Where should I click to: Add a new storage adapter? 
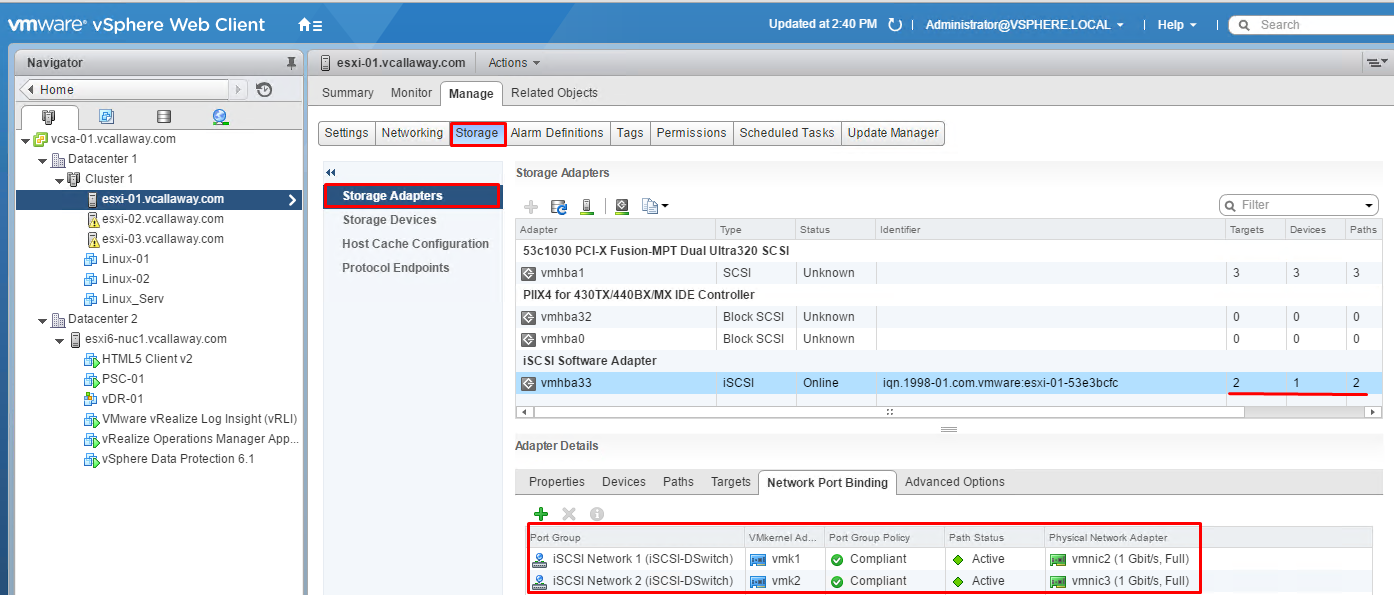[x=531, y=206]
